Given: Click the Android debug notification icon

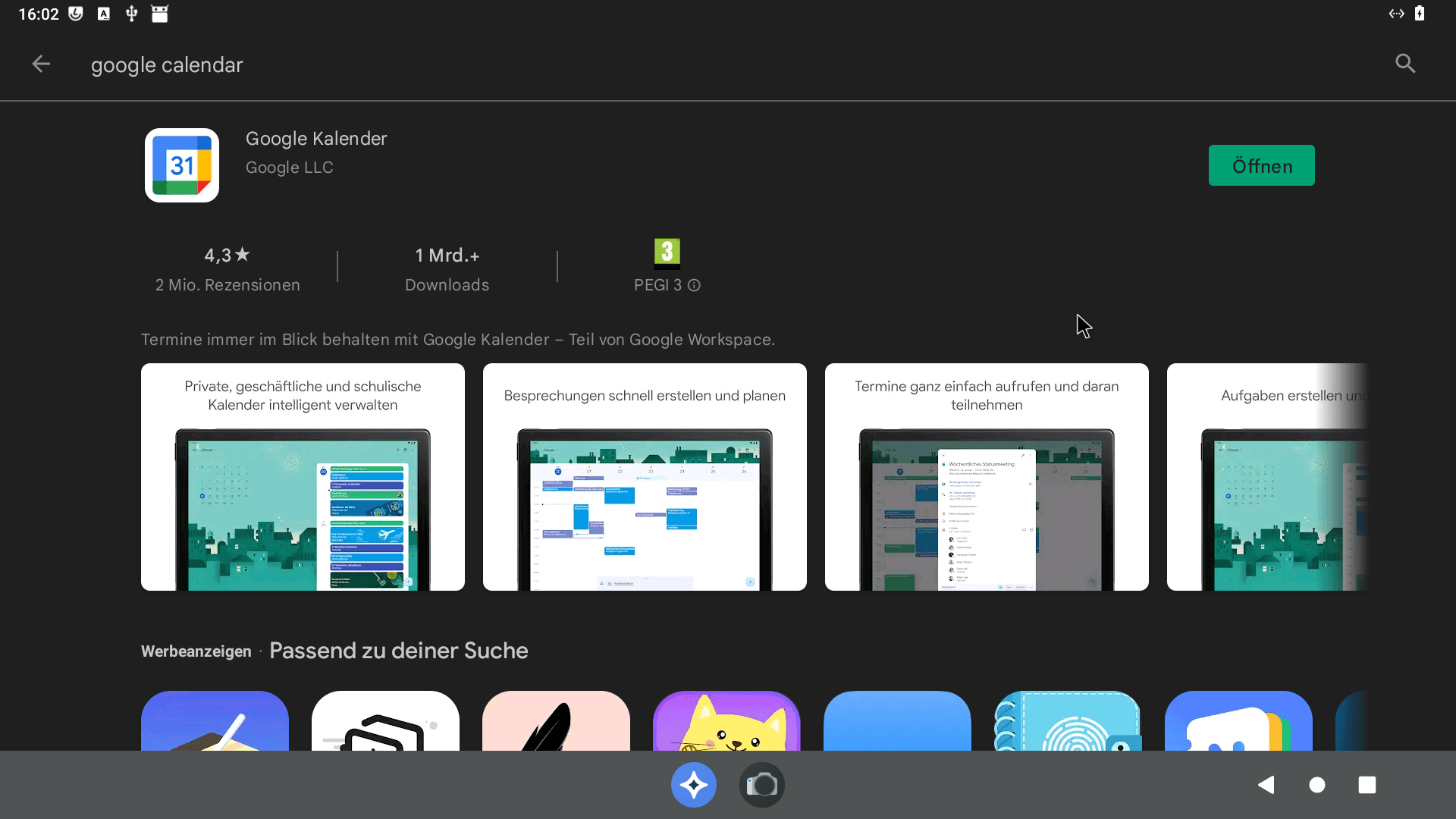Looking at the screenshot, I should (159, 14).
